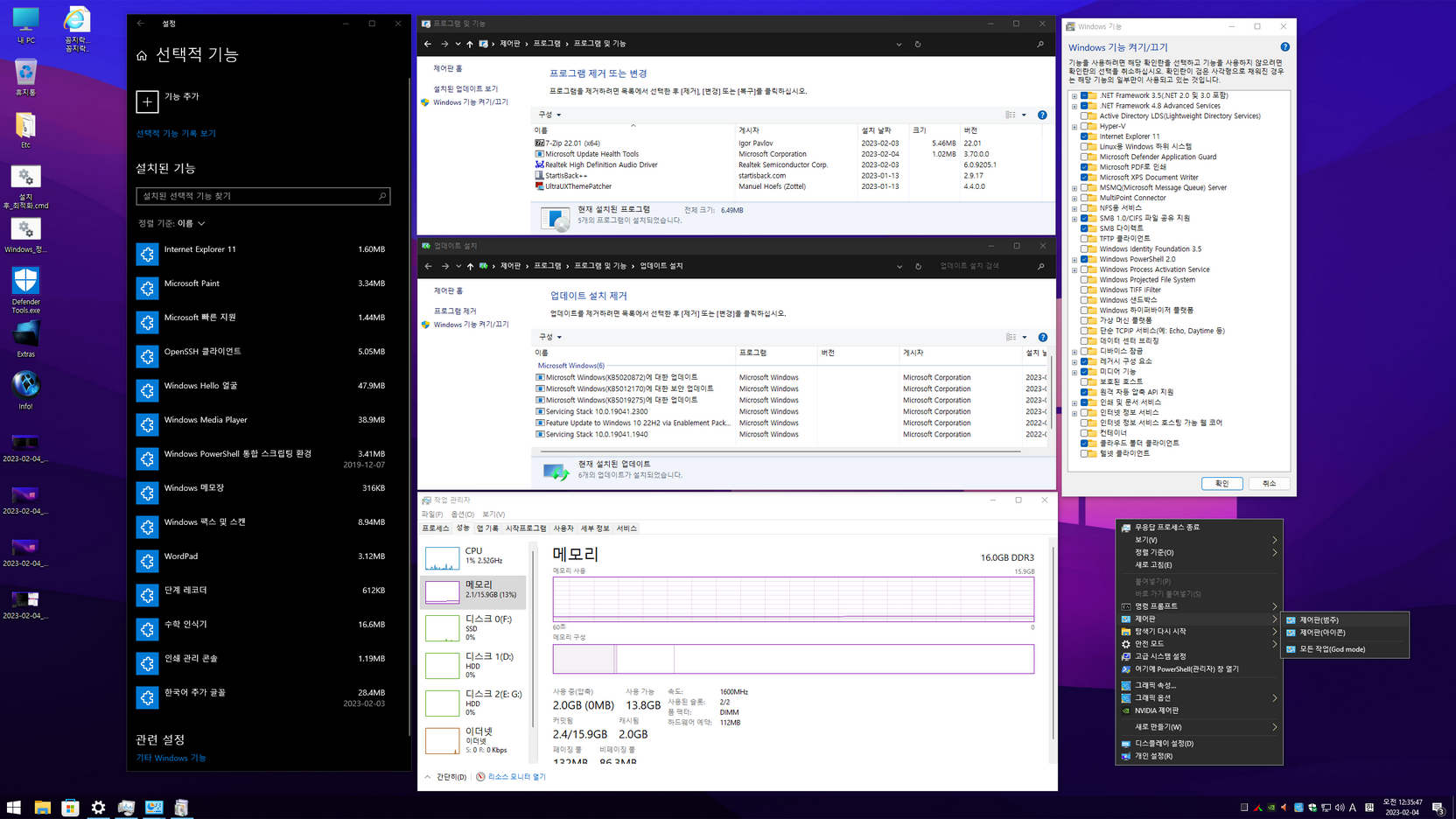The width and height of the screenshot is (1456, 819).
Task: Click the volume icon in system tray
Action: click(x=1340, y=808)
